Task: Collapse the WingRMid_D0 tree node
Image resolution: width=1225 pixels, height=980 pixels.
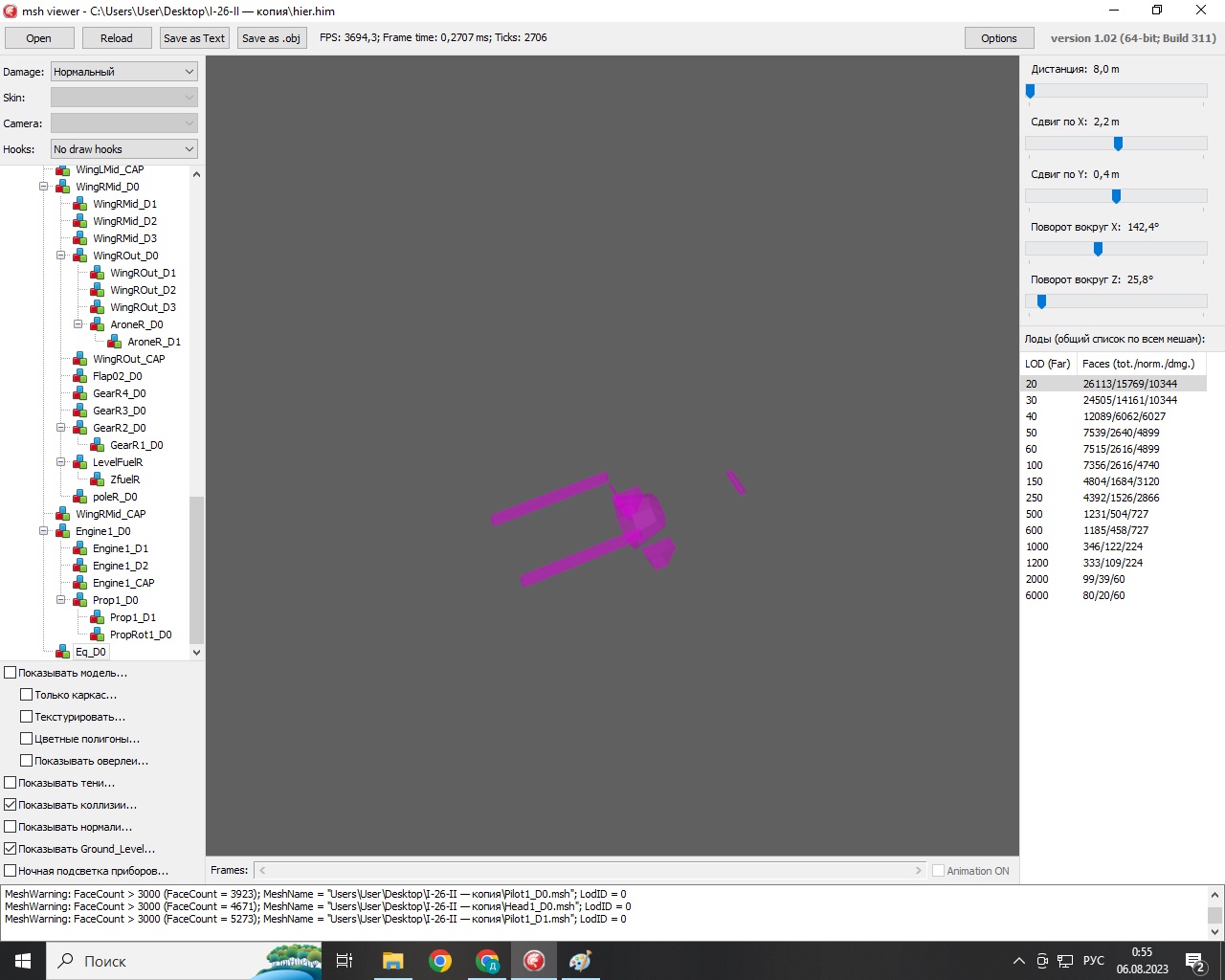Action: click(x=44, y=187)
